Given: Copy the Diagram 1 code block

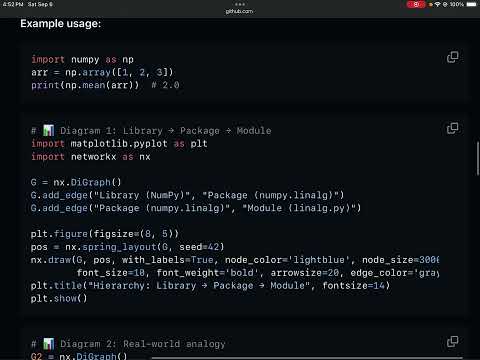Looking at the screenshot, I should [452, 128].
